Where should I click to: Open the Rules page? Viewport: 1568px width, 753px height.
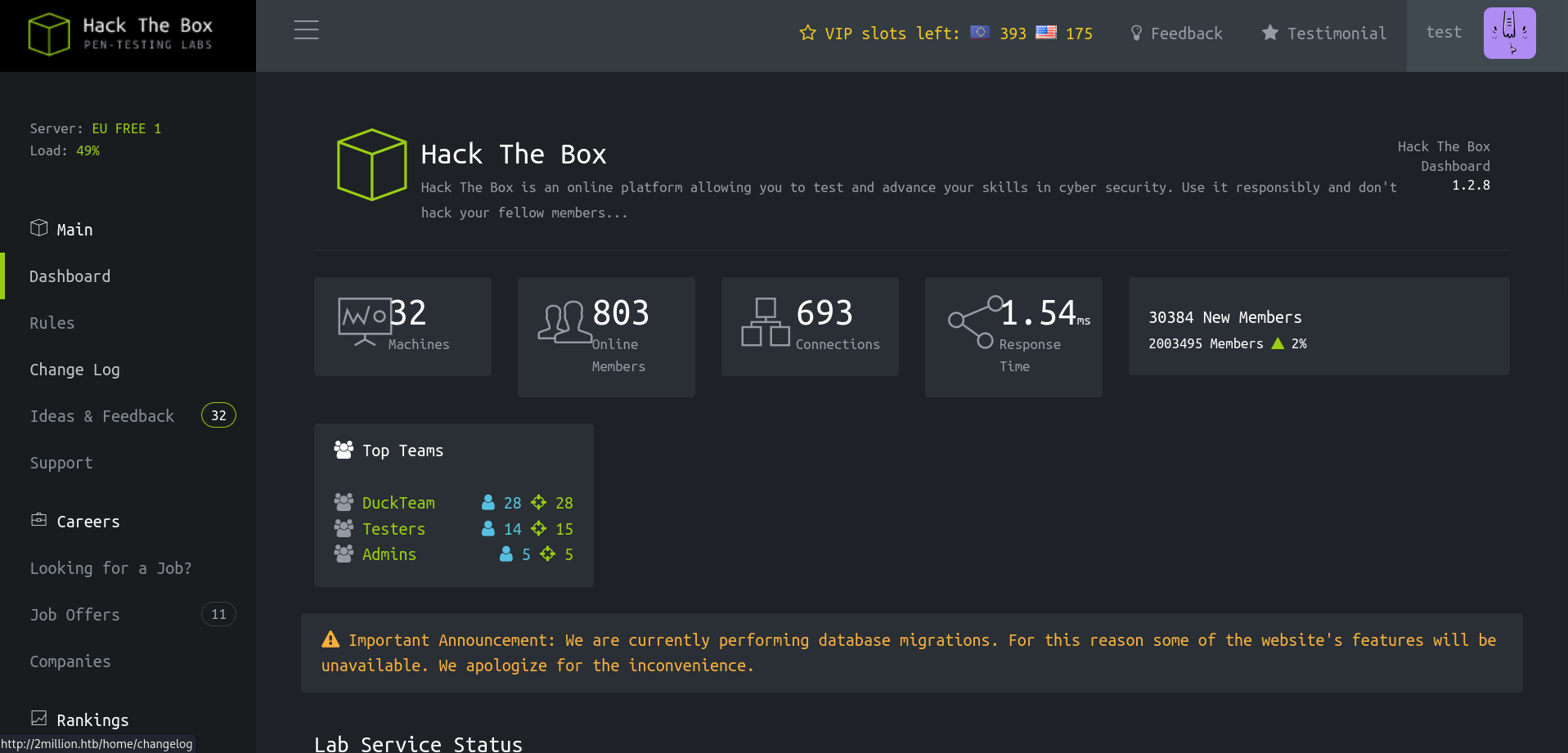tap(52, 323)
